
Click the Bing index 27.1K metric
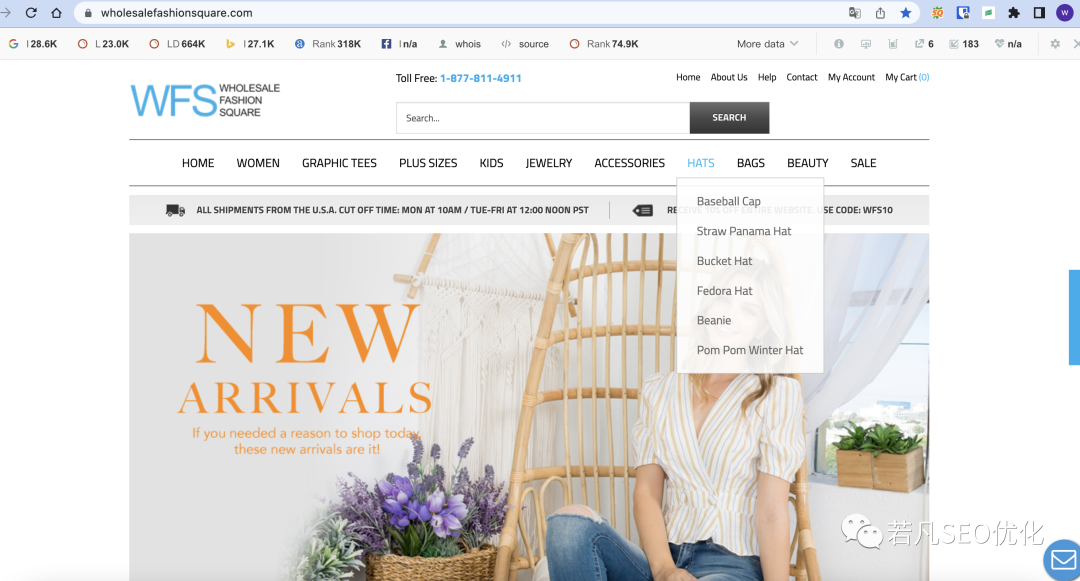250,43
